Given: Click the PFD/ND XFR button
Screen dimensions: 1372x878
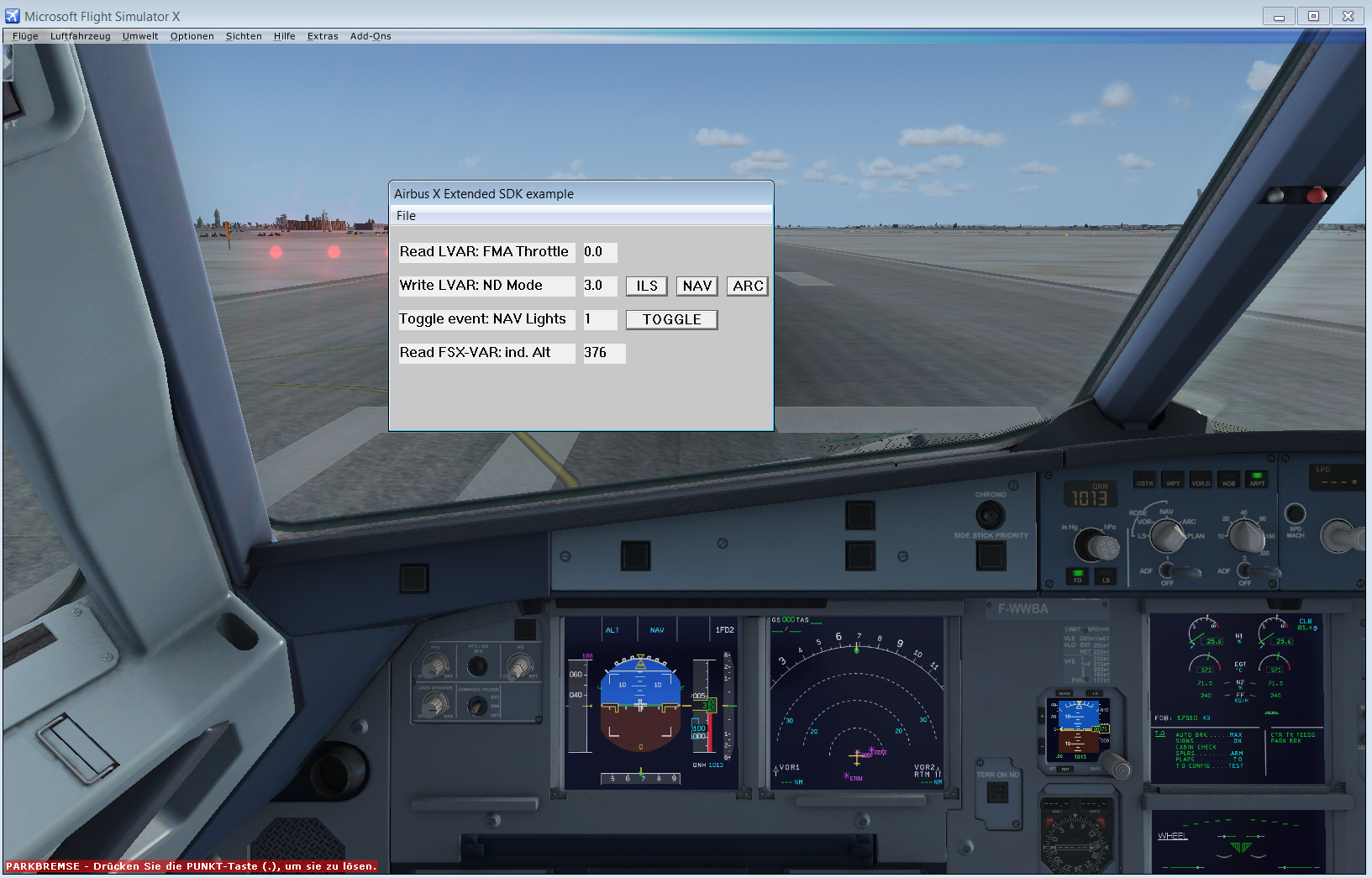Looking at the screenshot, I should [x=477, y=667].
